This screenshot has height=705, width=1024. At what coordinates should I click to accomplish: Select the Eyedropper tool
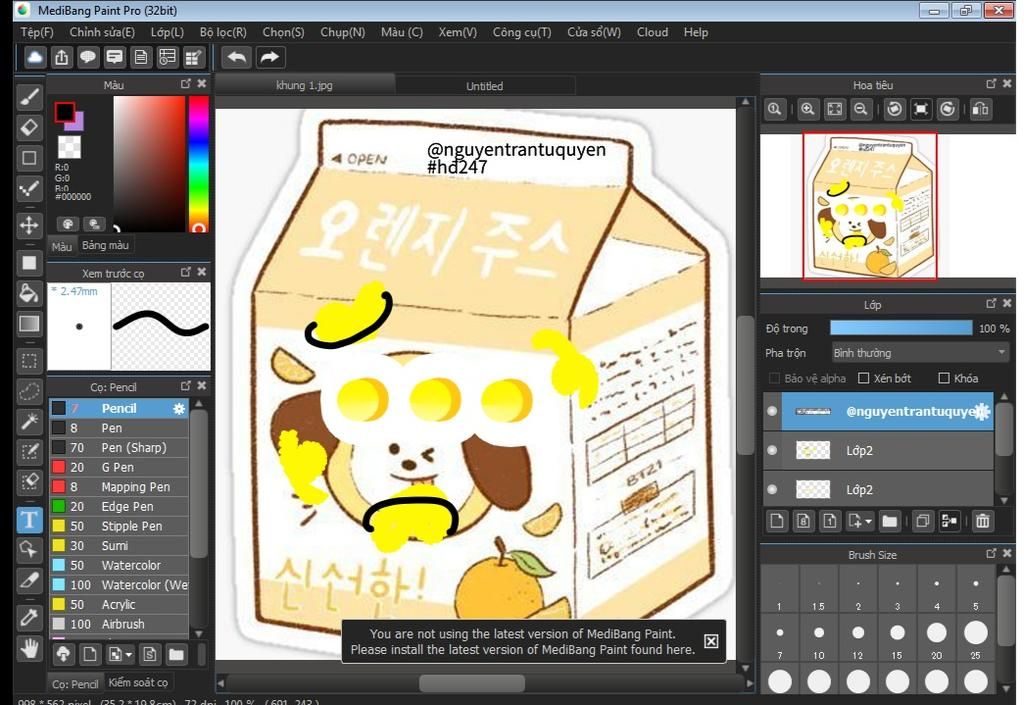[x=29, y=617]
